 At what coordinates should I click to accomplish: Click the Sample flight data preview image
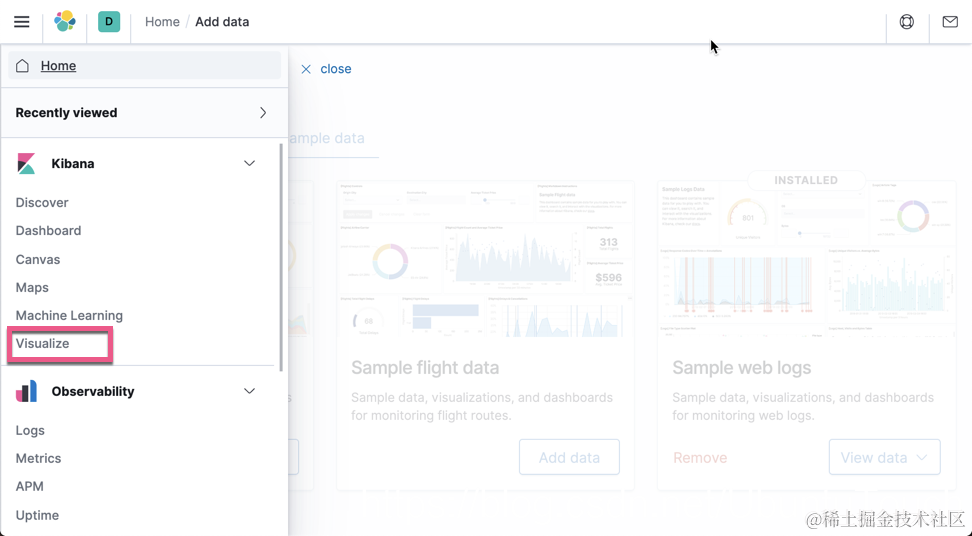[485, 260]
